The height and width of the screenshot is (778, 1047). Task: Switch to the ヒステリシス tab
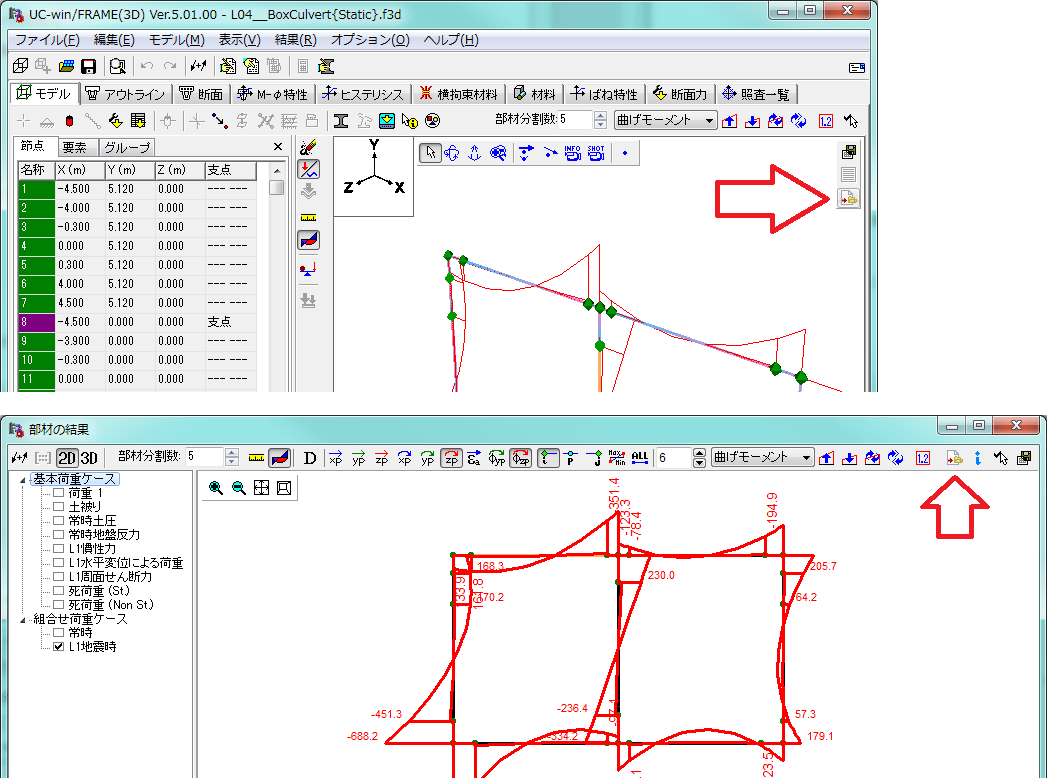pos(363,94)
